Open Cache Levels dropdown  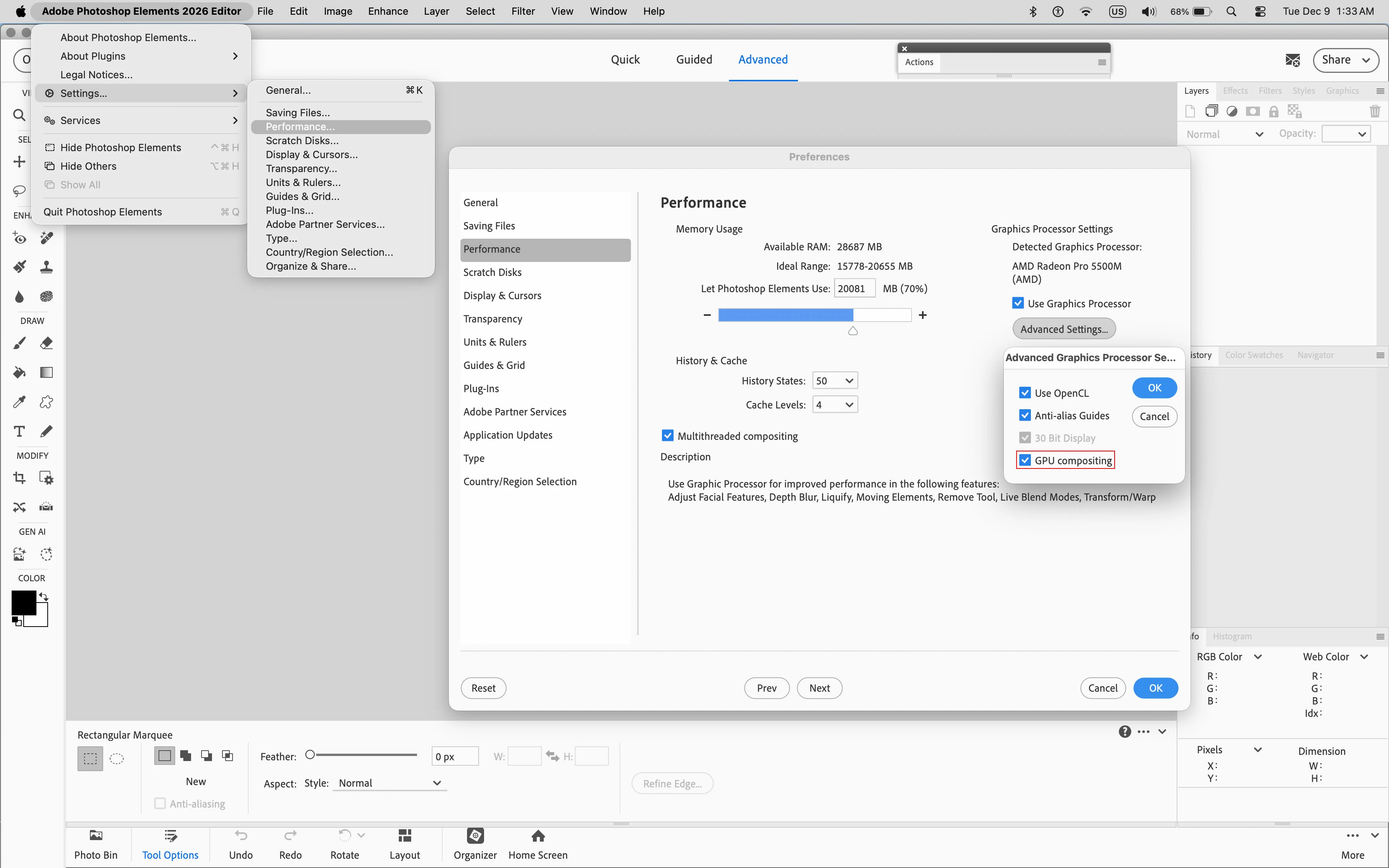835,405
